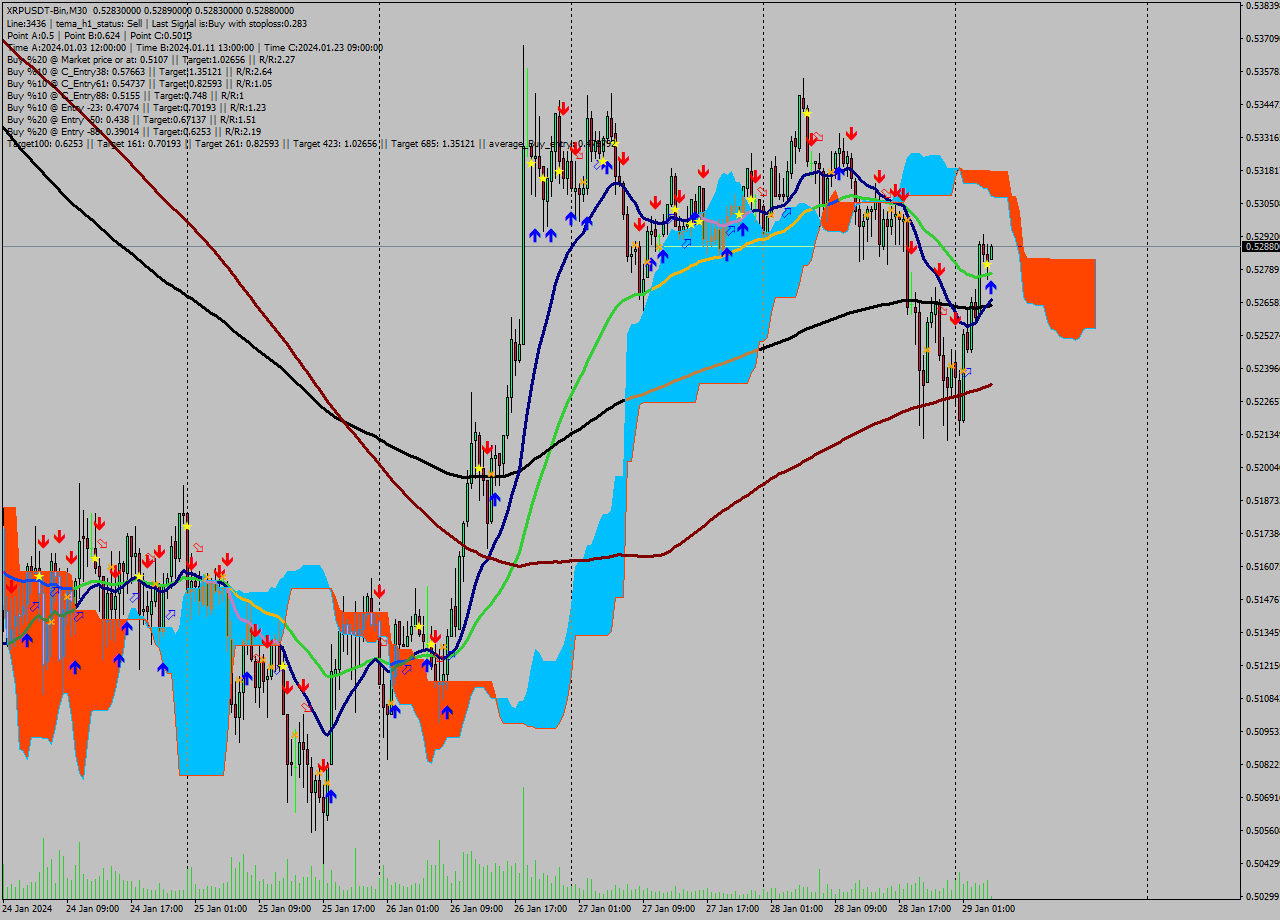Screen dimensions: 1280x920
Task: Click the 0.5265 price scale label
Action: pos(1264,302)
